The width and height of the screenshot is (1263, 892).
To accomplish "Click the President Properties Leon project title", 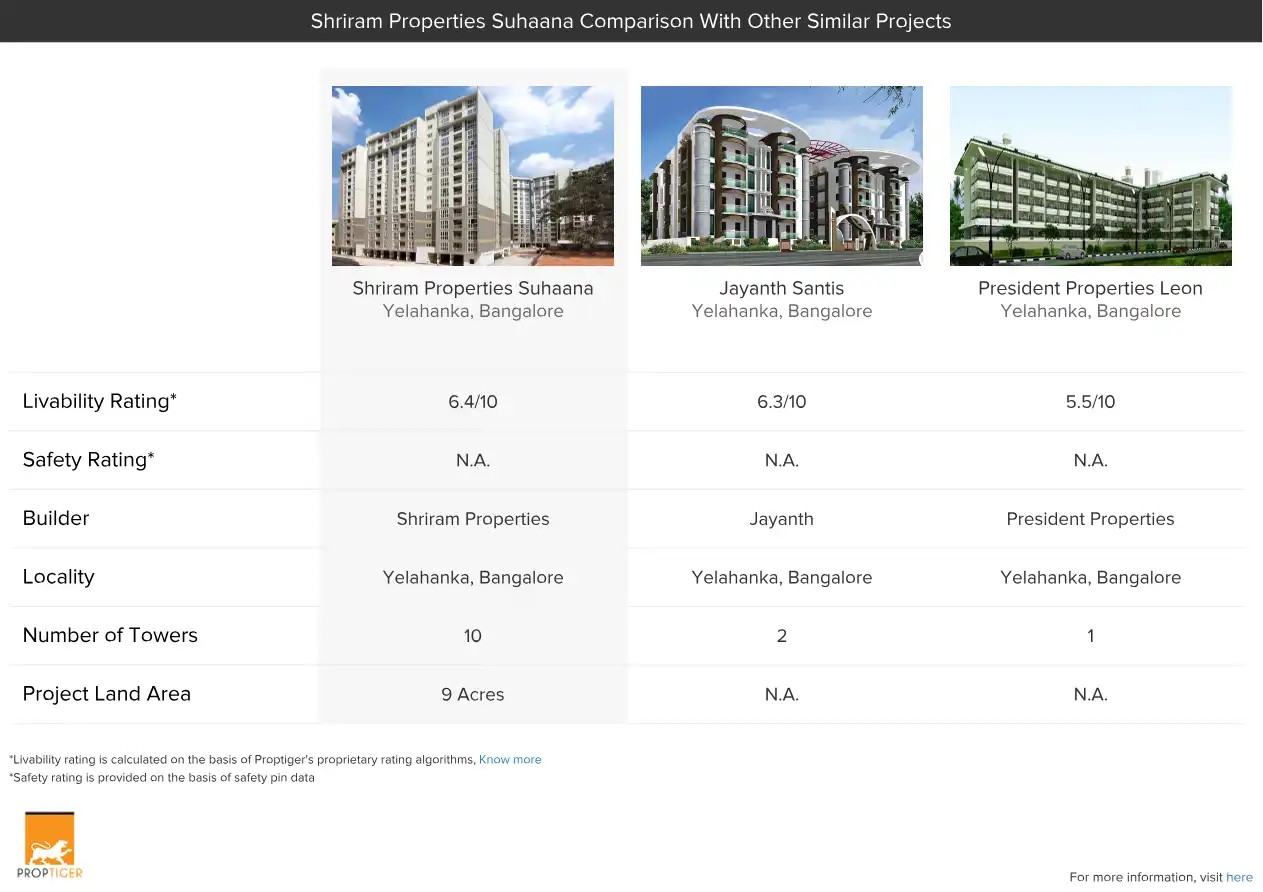I will coord(1090,288).
